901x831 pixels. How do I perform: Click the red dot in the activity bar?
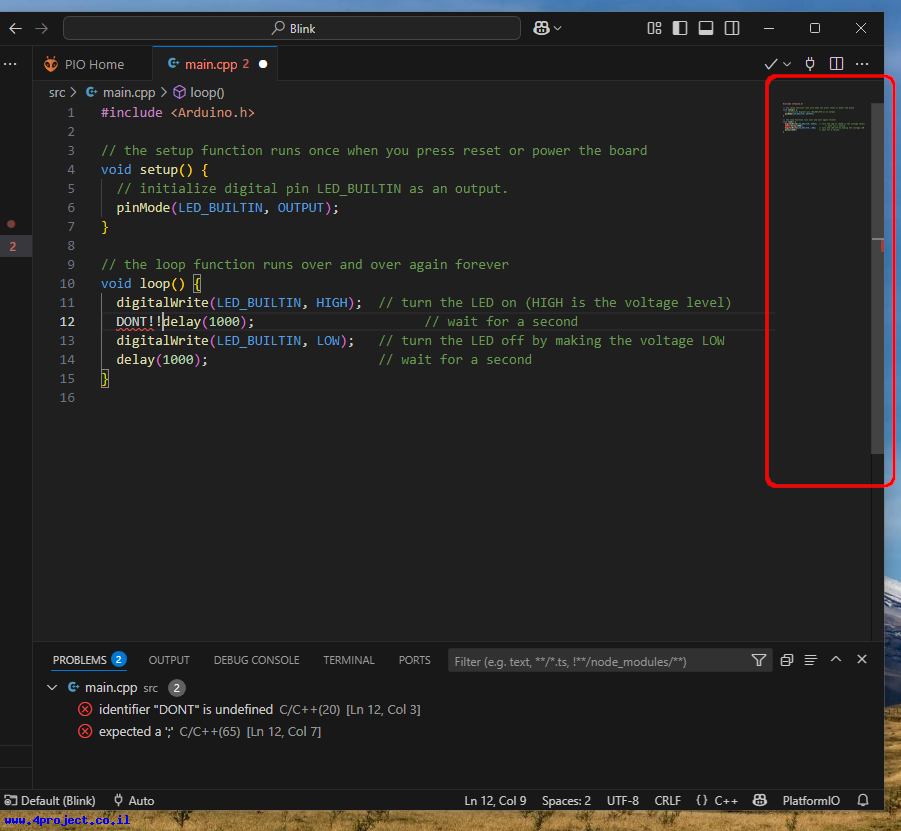11,224
